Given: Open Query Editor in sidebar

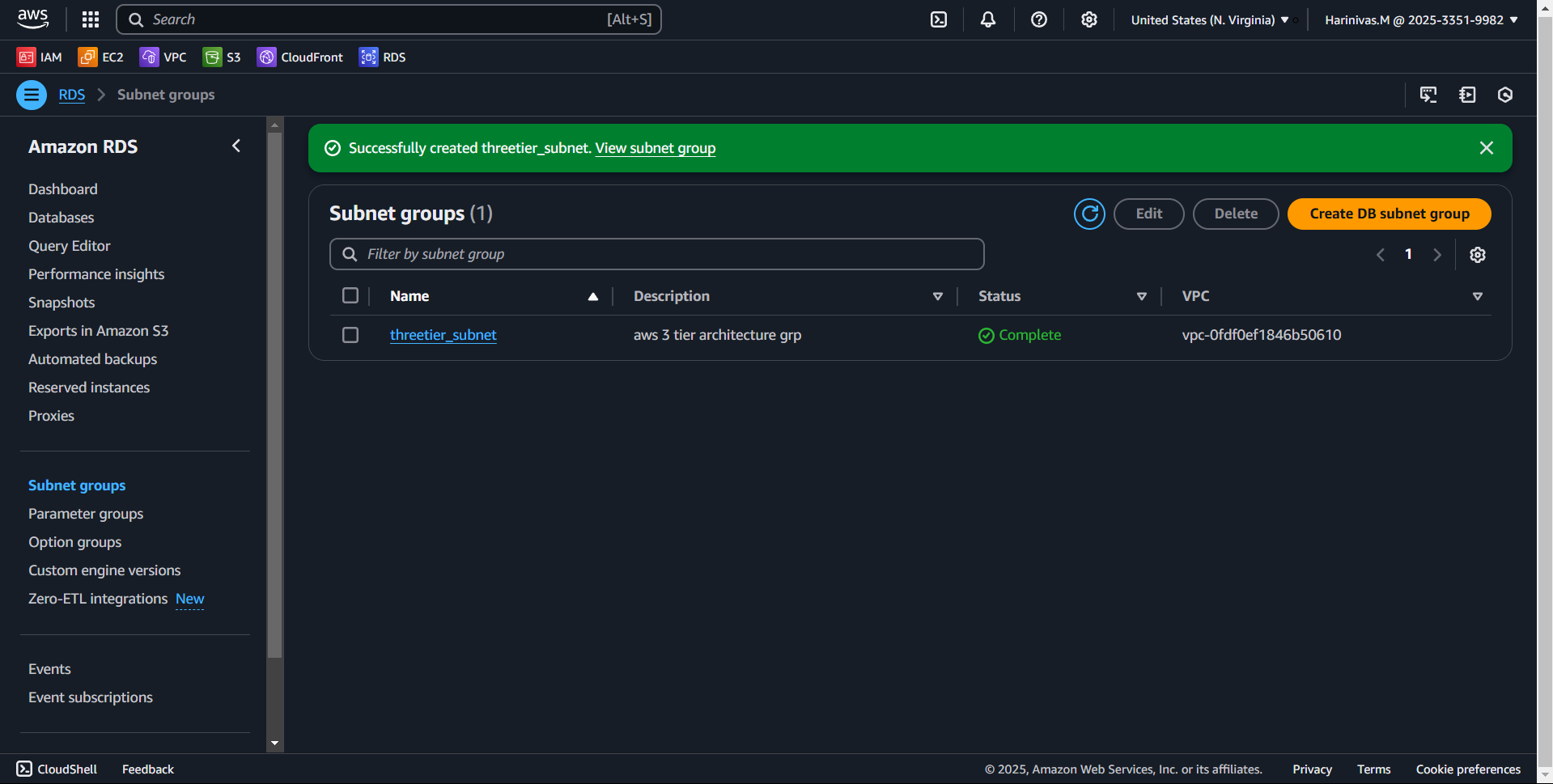Looking at the screenshot, I should click(70, 246).
